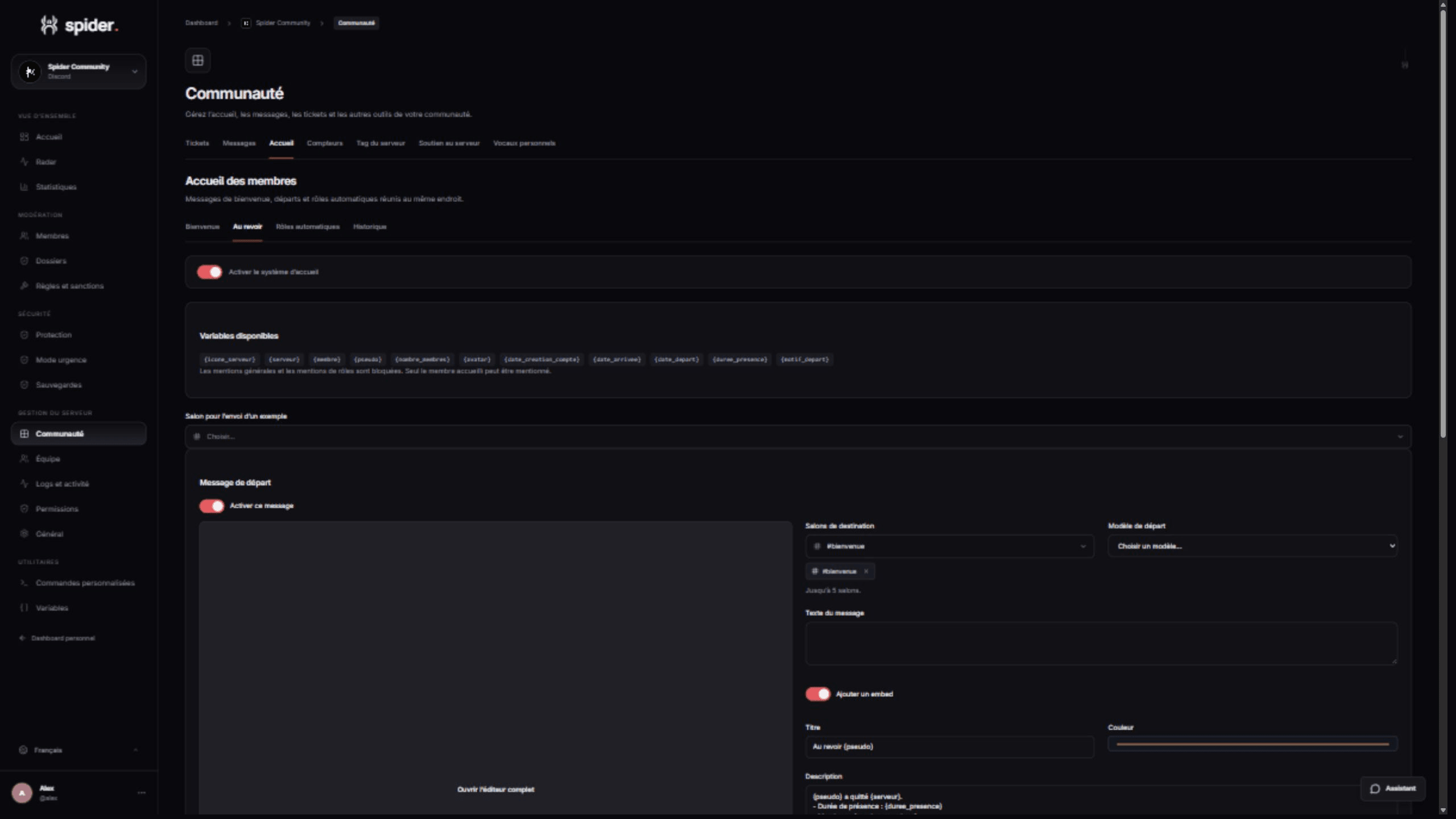Open Commandes personnalisées
This screenshot has height=819, width=1456.
[78, 583]
